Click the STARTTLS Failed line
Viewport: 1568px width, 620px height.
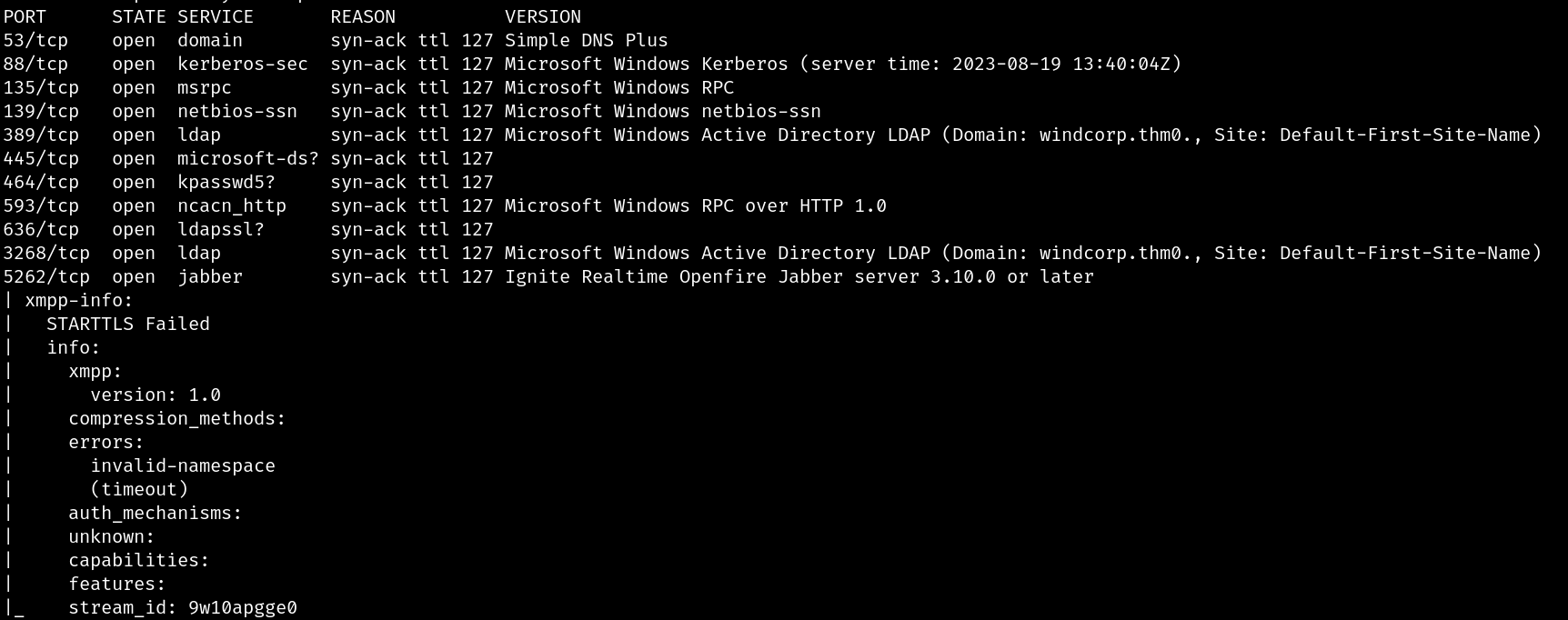pos(128,325)
